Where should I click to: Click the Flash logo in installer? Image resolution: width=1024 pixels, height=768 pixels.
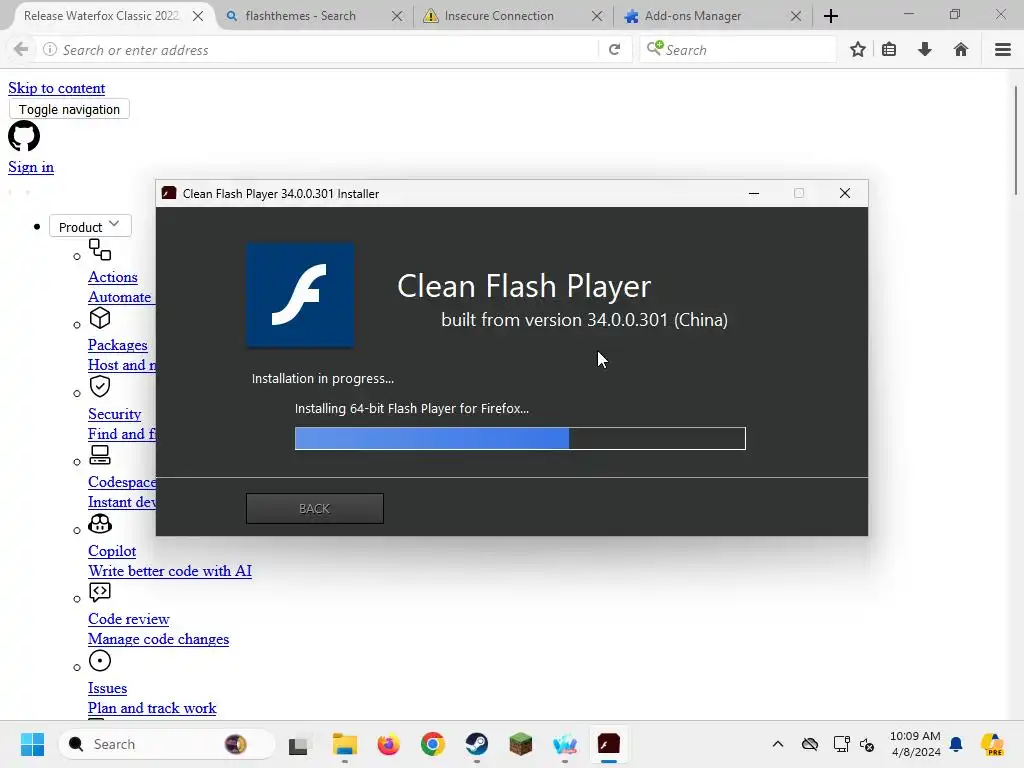coord(300,295)
